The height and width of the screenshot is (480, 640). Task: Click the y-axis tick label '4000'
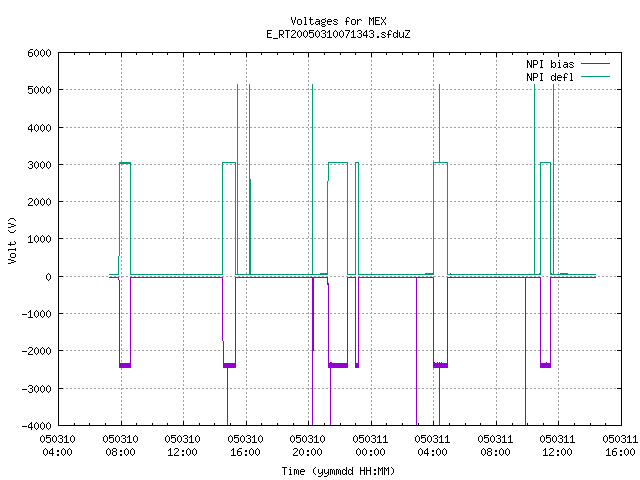[x=40, y=128]
